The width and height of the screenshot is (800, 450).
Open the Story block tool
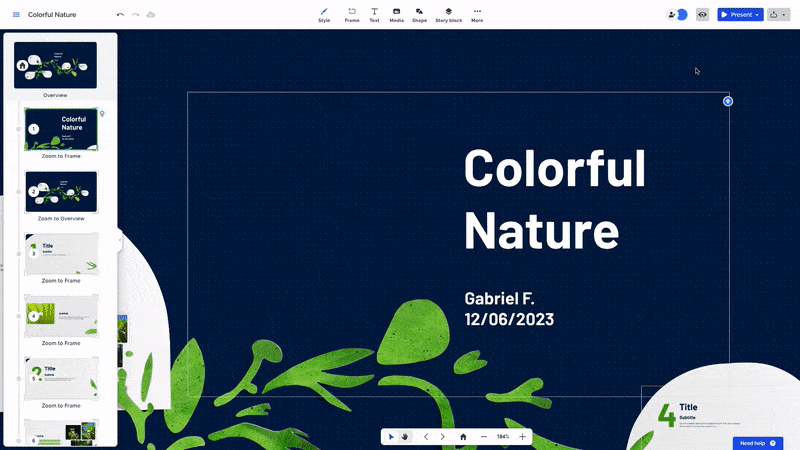[448, 15]
